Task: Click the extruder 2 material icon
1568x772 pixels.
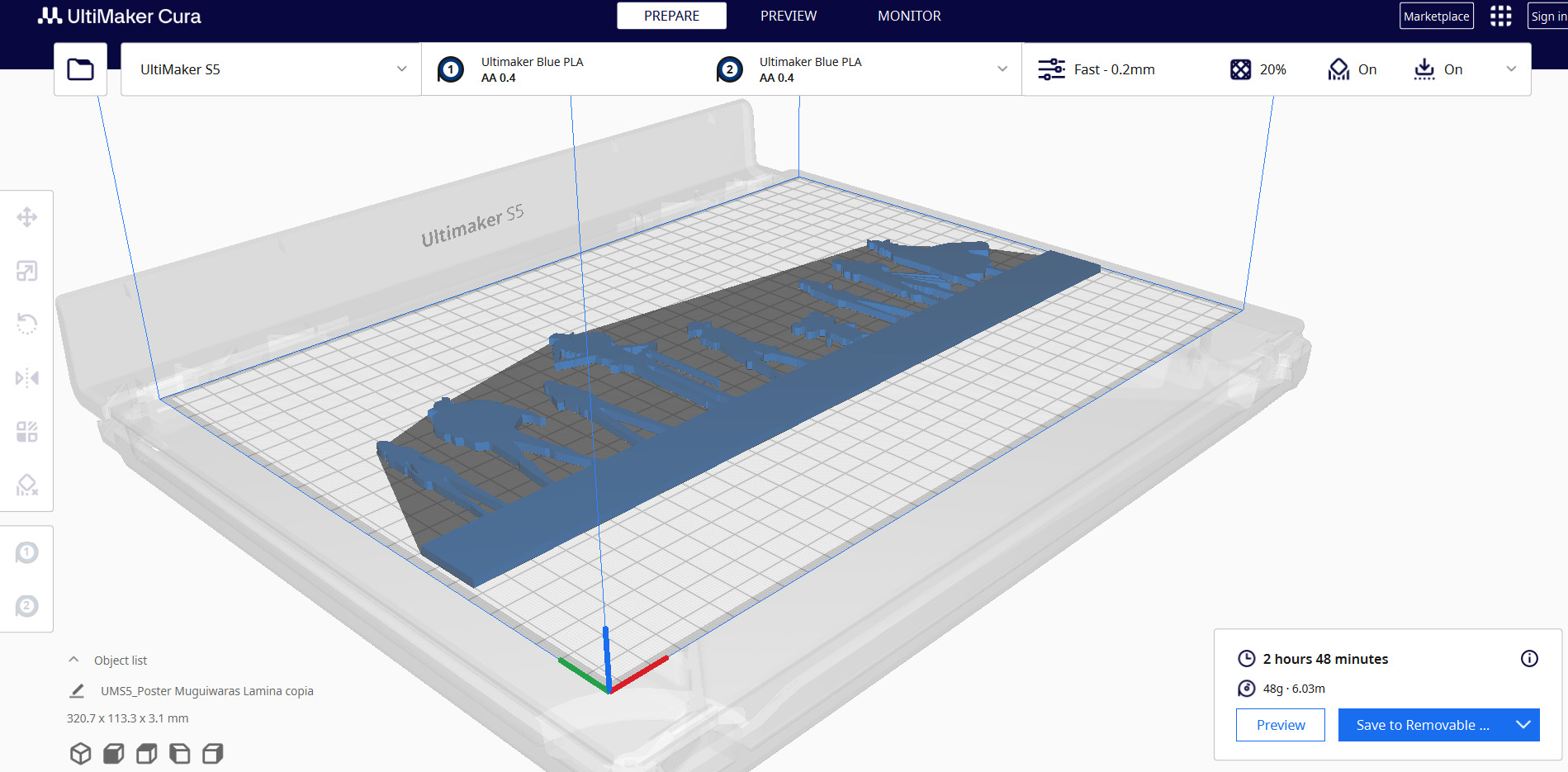Action: click(x=729, y=69)
